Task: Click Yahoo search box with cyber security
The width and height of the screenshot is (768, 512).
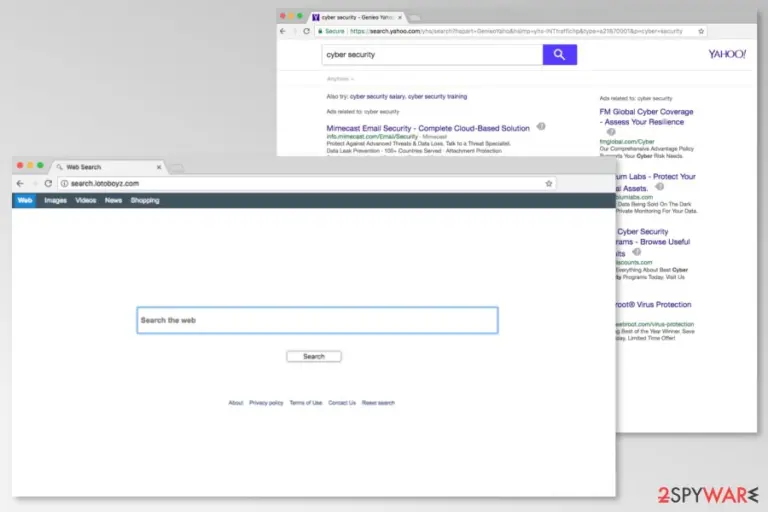Action: click(x=432, y=54)
